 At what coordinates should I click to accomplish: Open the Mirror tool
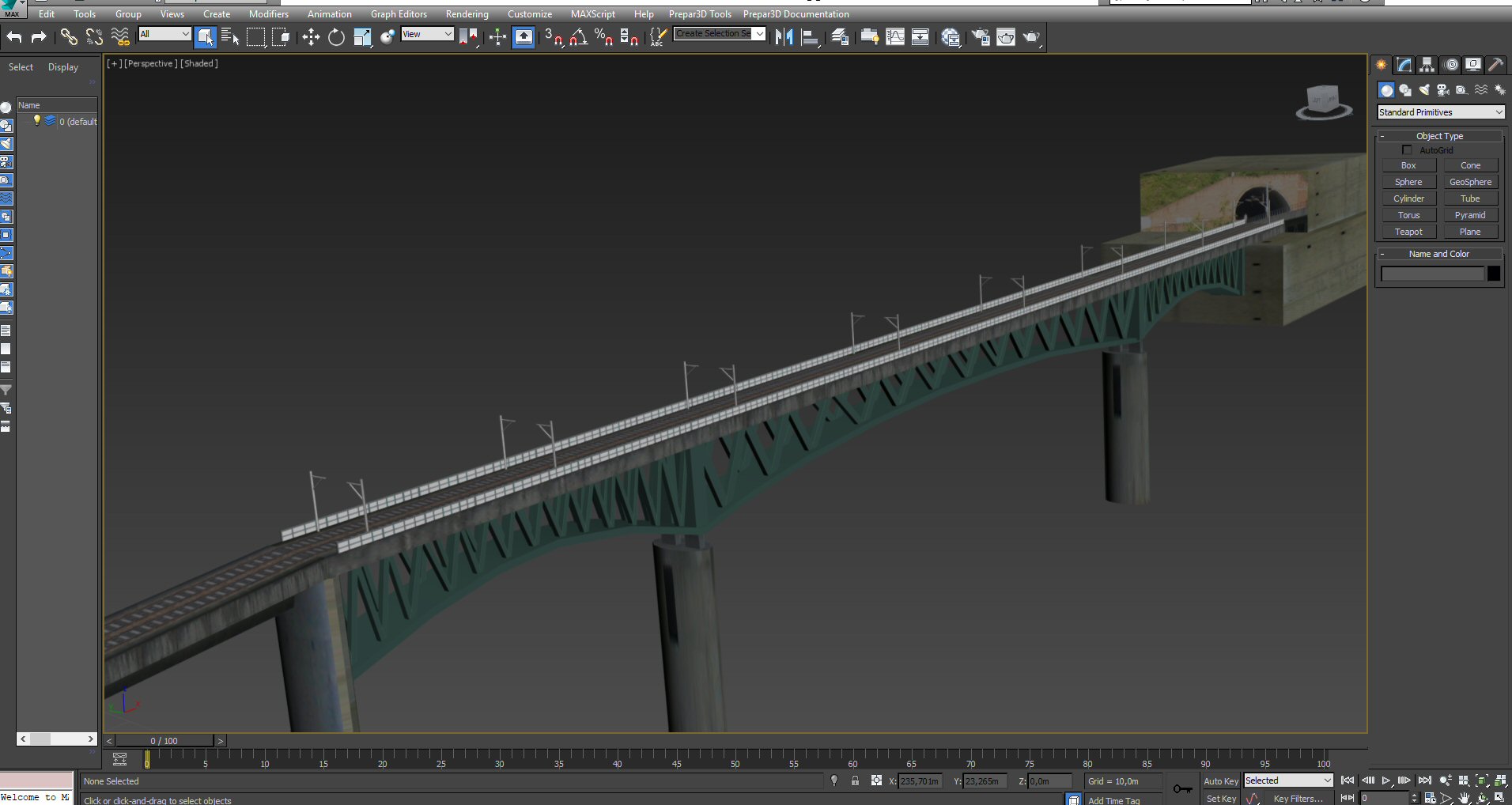coord(784,37)
